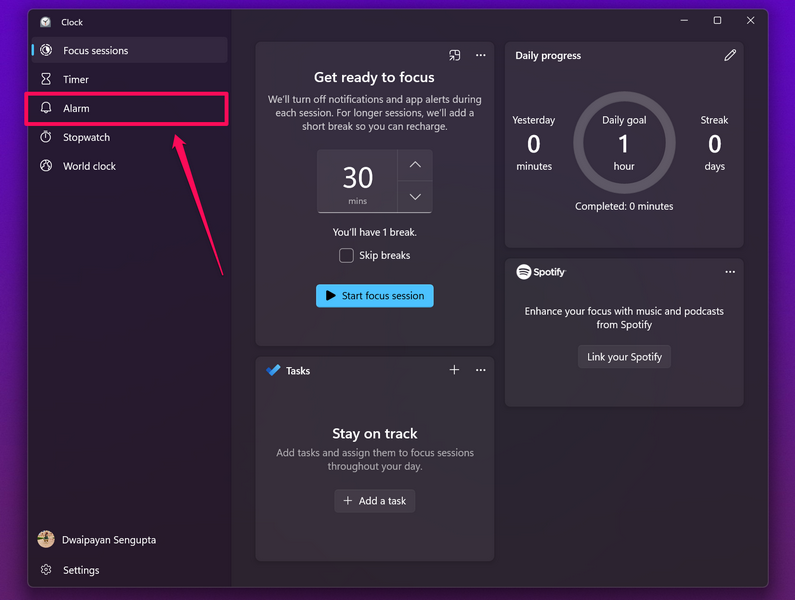
Task: Click the Stopwatch icon in sidebar
Action: click(46, 137)
